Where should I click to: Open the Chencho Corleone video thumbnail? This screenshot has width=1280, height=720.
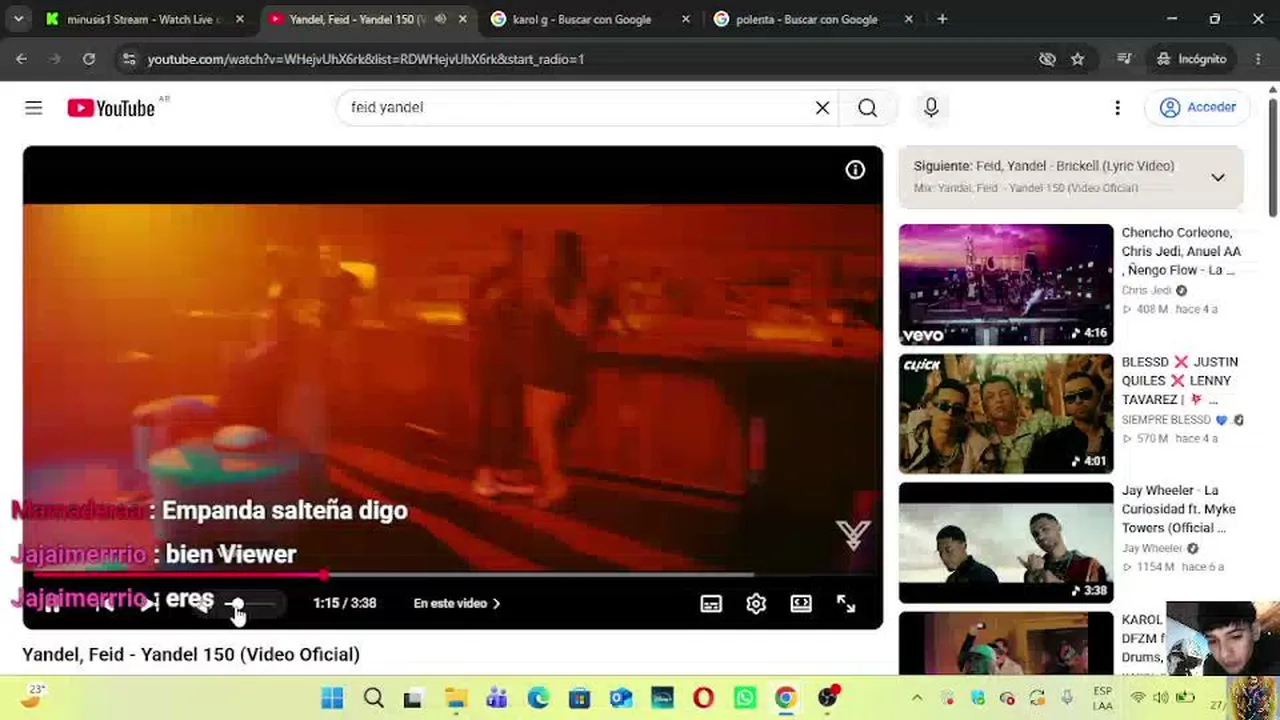tap(1005, 284)
